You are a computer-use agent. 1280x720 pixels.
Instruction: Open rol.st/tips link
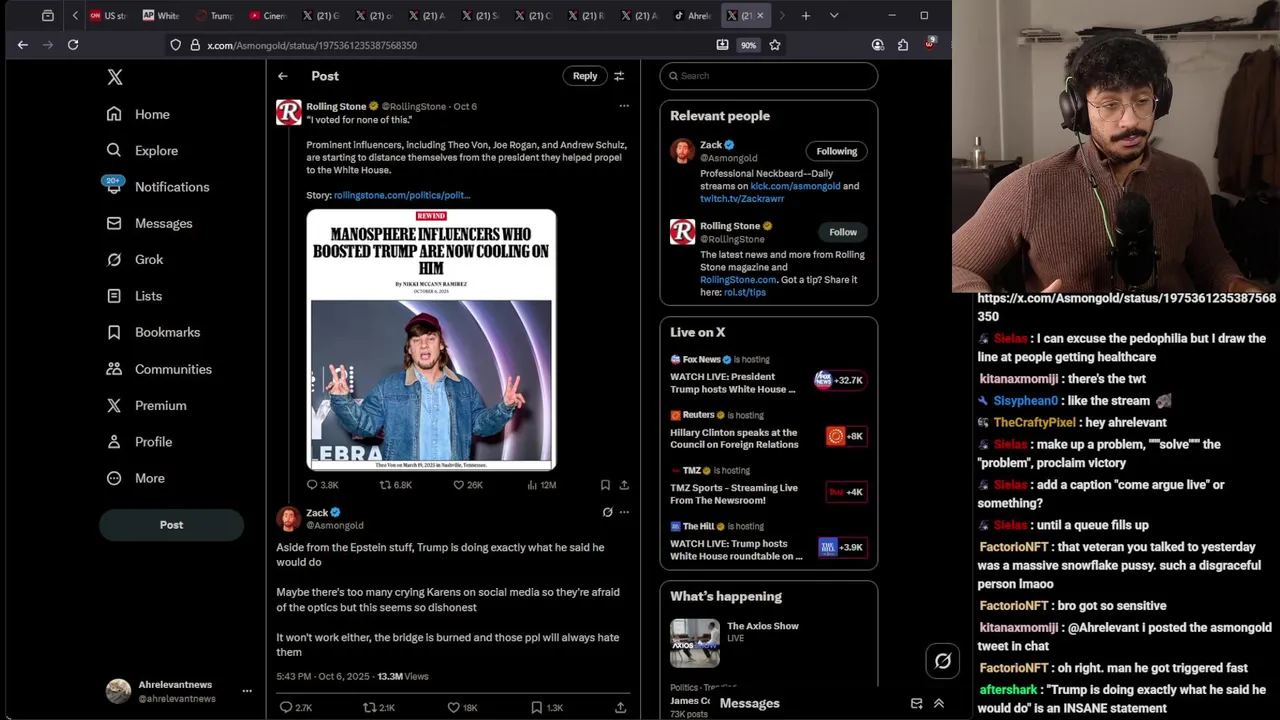[745, 292]
